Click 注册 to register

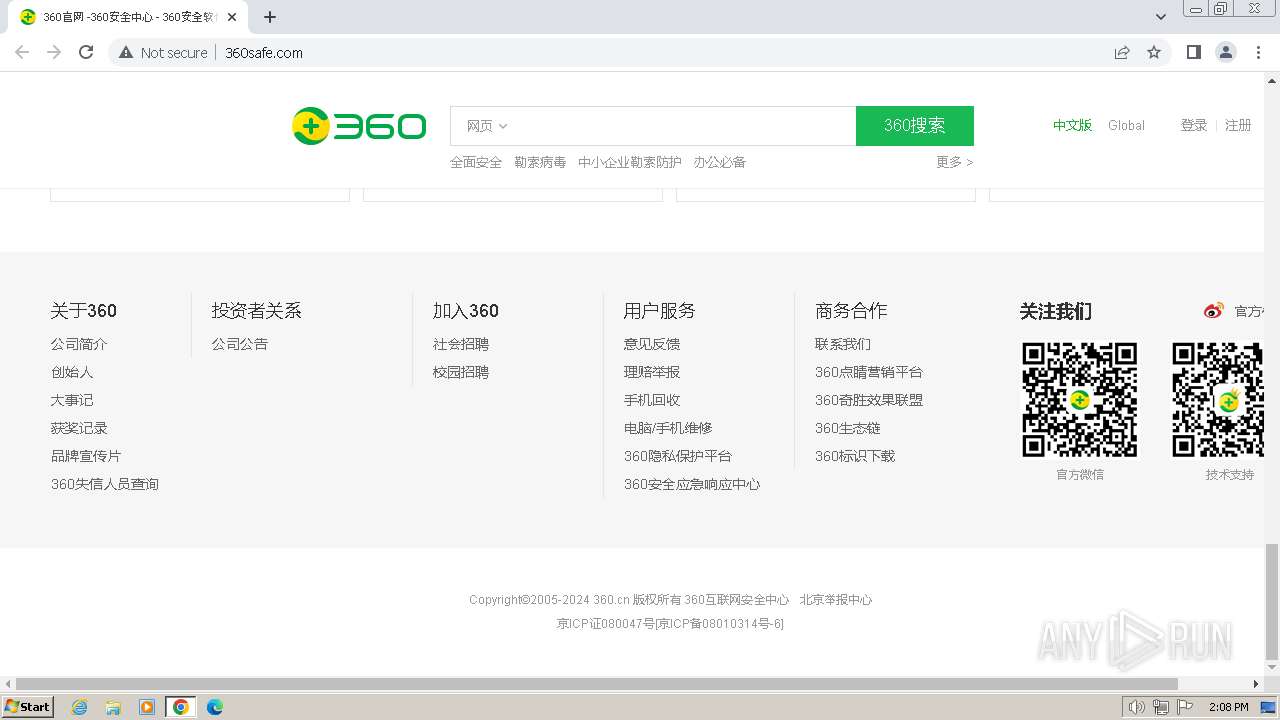tap(1238, 126)
